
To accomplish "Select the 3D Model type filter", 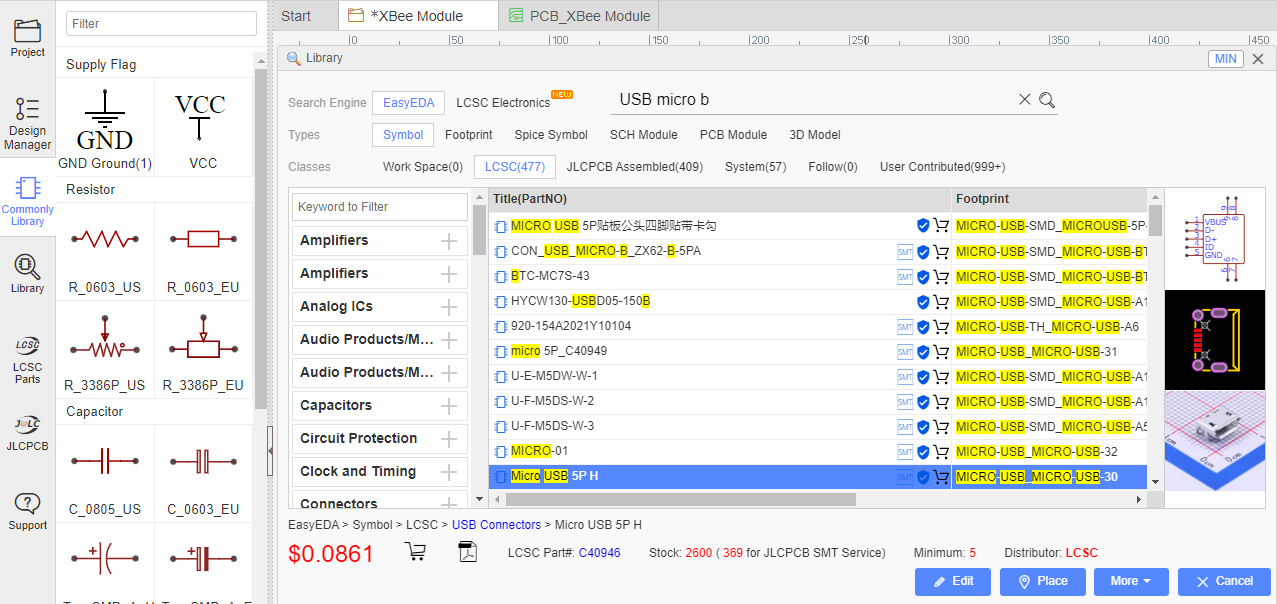I will click(815, 135).
